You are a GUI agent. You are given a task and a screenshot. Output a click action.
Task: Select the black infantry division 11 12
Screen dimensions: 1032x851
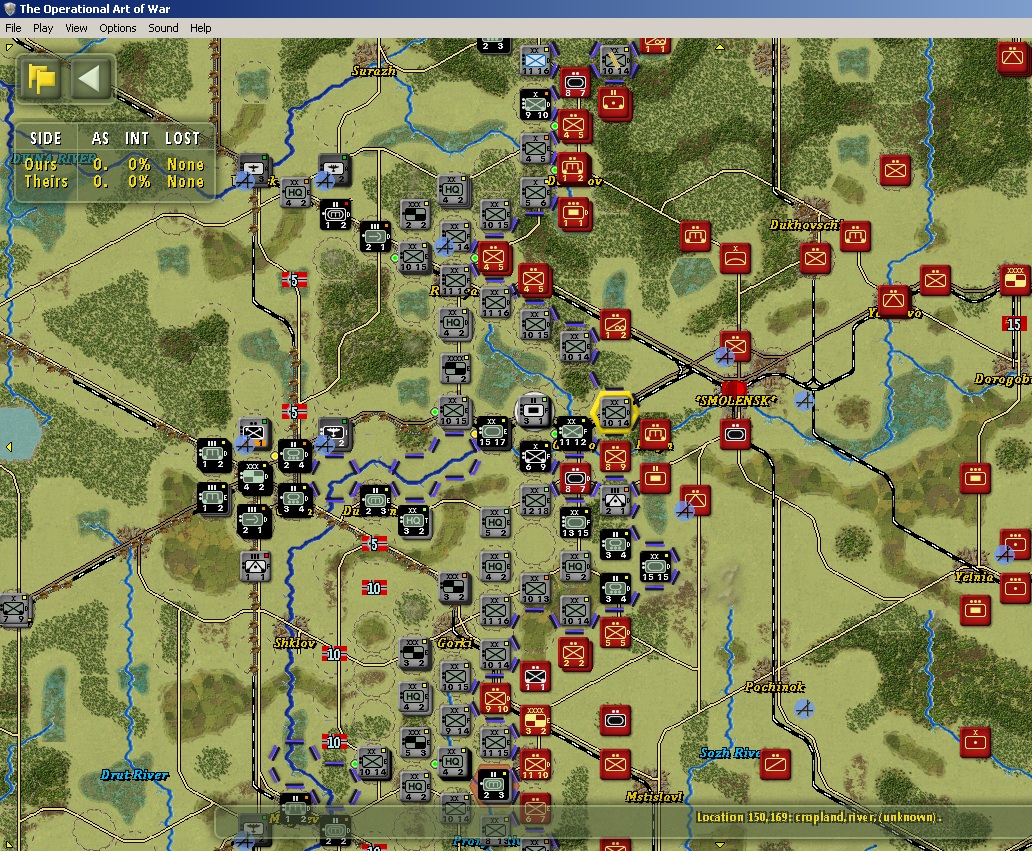(x=573, y=432)
